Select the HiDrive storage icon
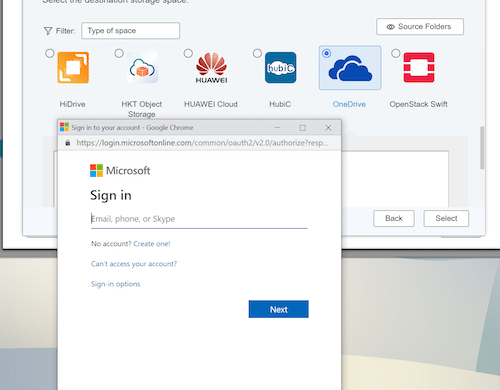500x390 pixels. point(73,68)
